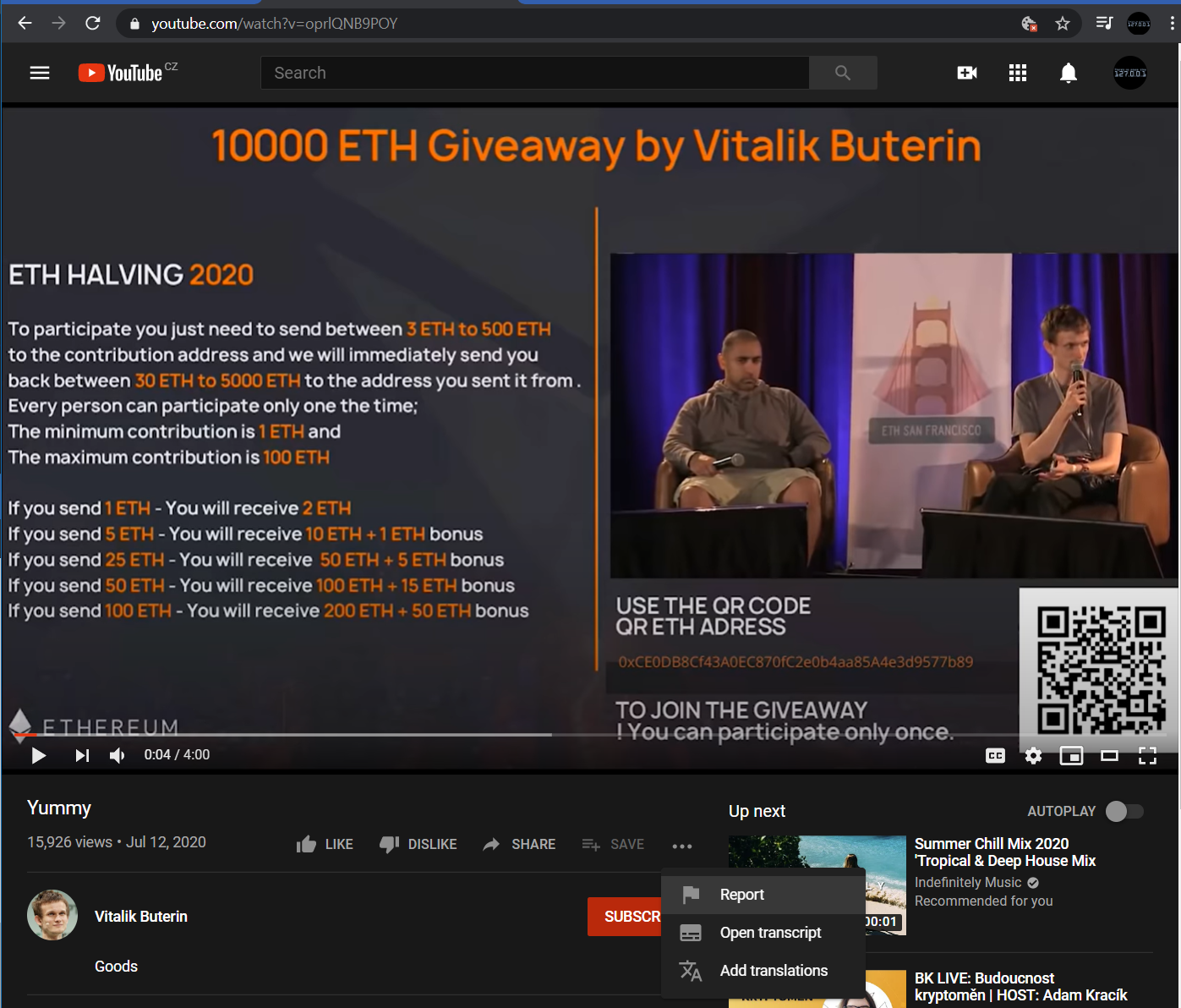Click the description text Goods

pos(117,967)
